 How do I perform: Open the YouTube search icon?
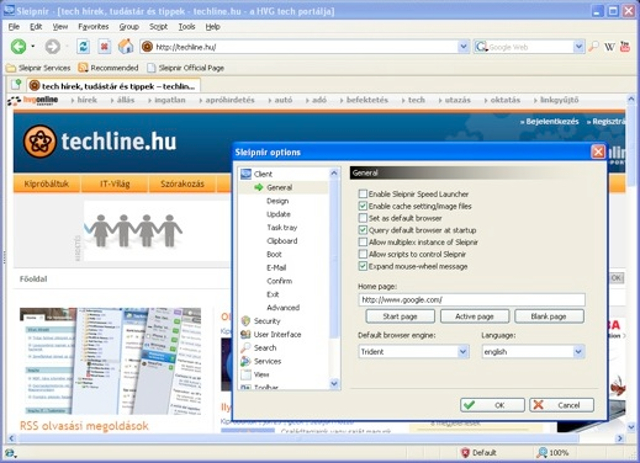point(625,47)
